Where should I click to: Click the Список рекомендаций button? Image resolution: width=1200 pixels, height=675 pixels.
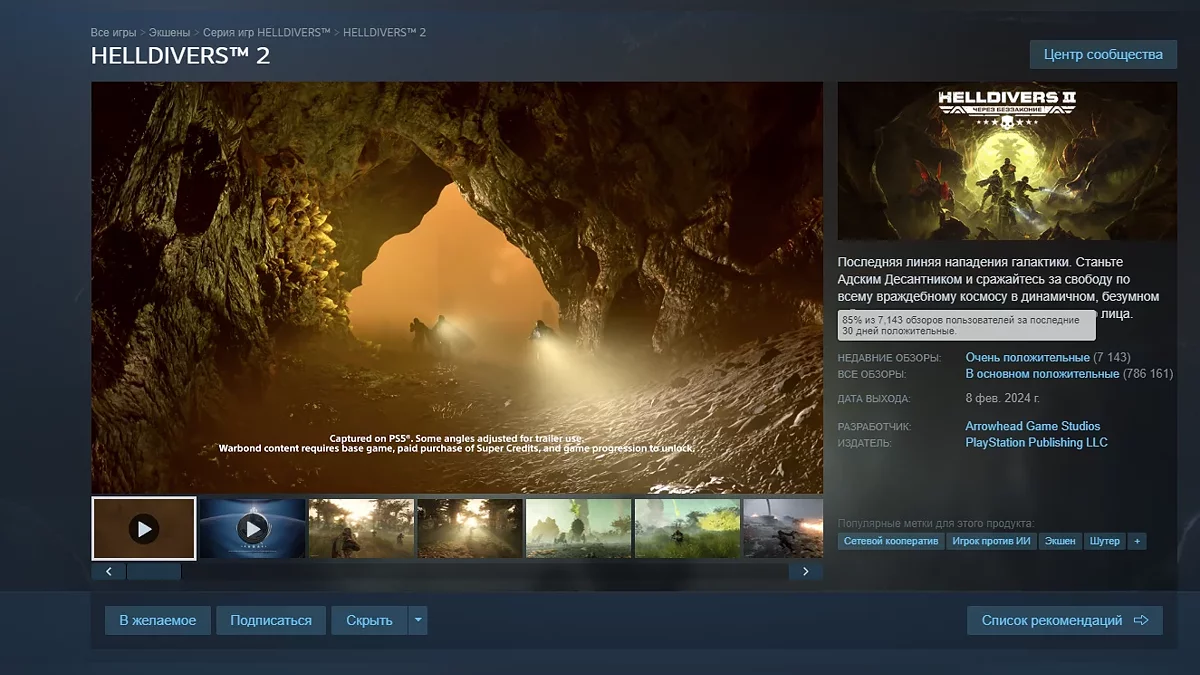pos(1064,620)
